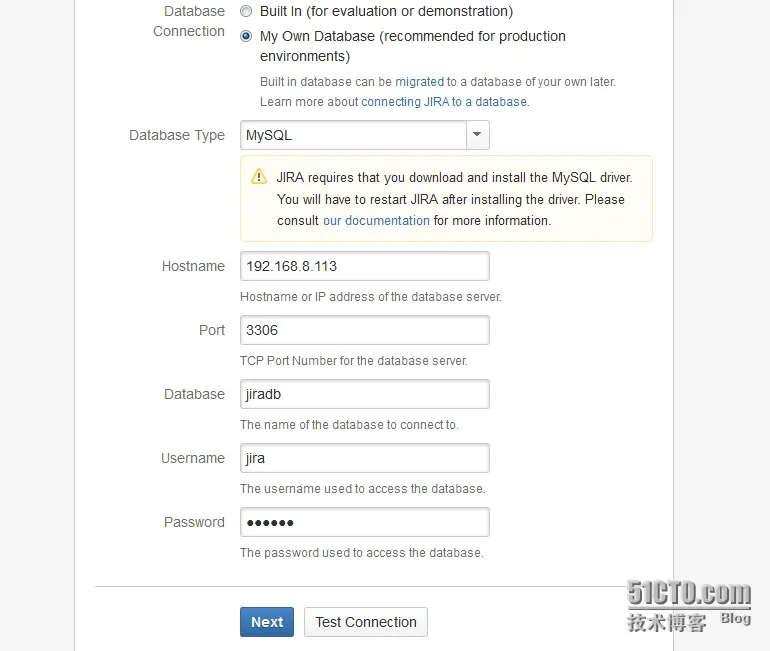Focus the masked Password input field
This screenshot has height=651, width=770.
[x=364, y=522]
